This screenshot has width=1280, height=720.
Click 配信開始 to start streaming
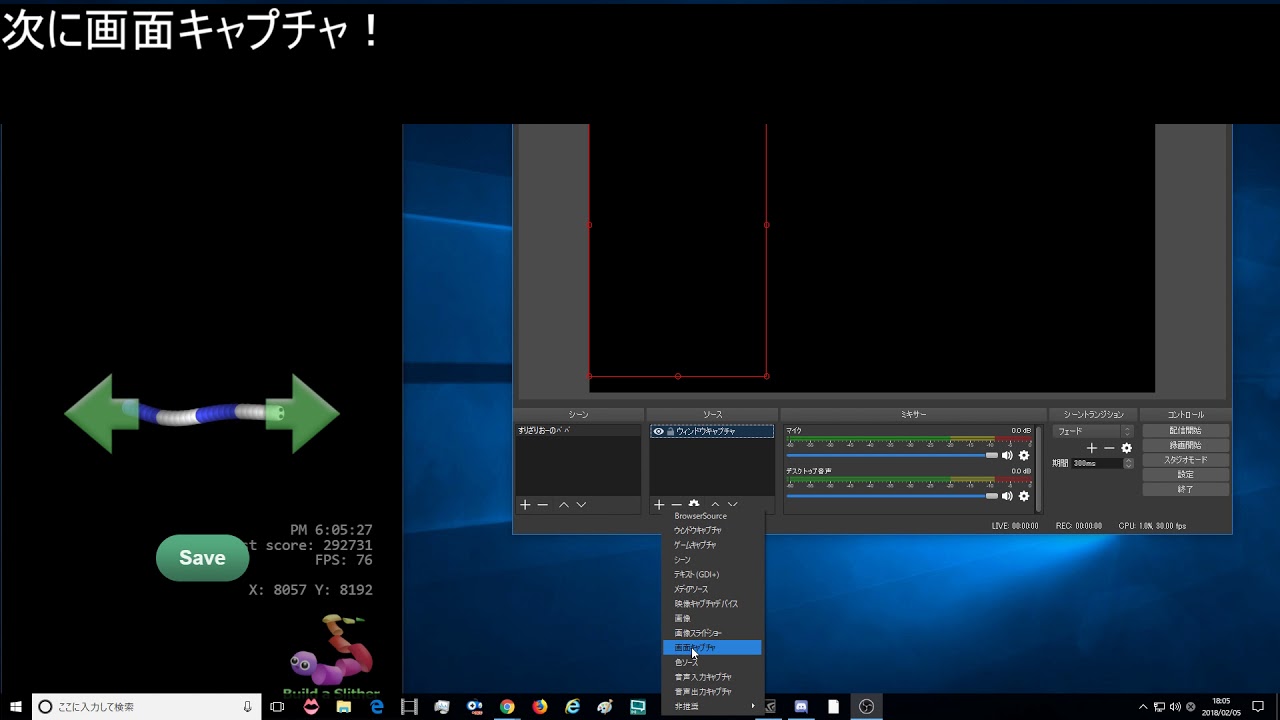1185,431
